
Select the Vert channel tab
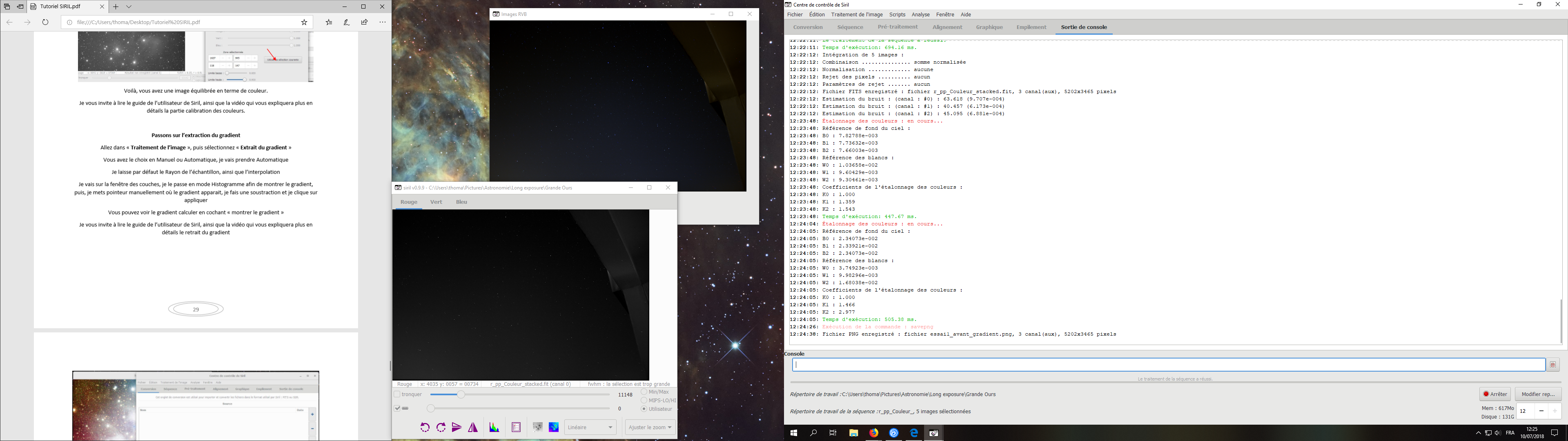coord(436,202)
